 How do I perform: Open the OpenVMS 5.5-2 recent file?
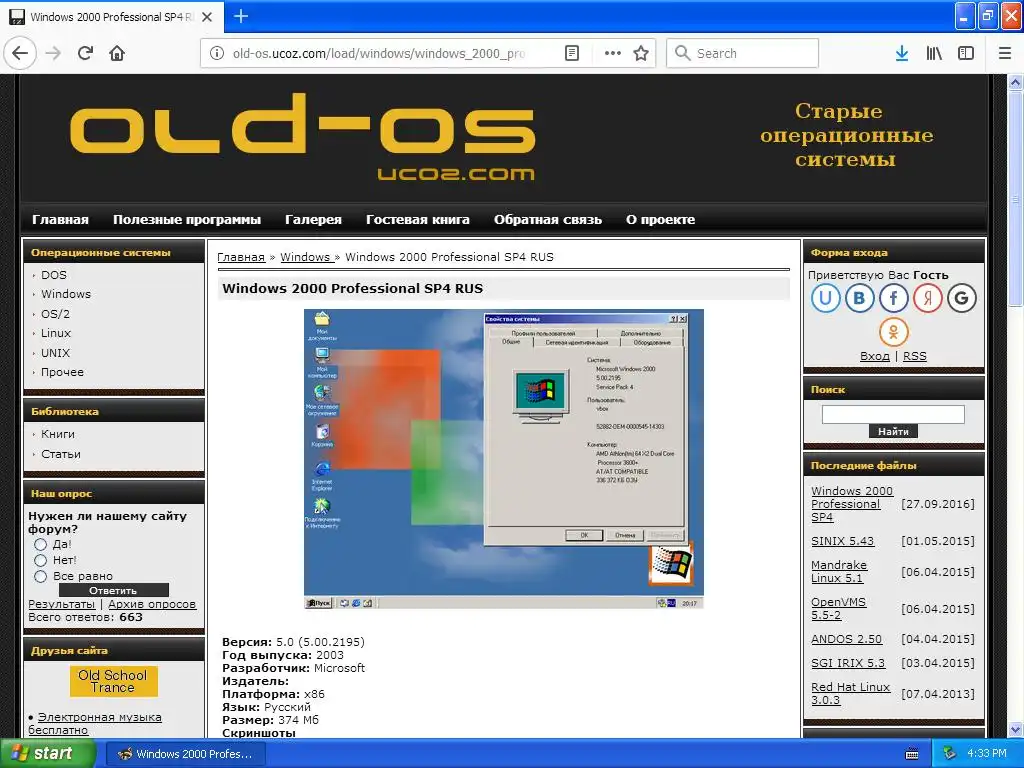click(839, 609)
